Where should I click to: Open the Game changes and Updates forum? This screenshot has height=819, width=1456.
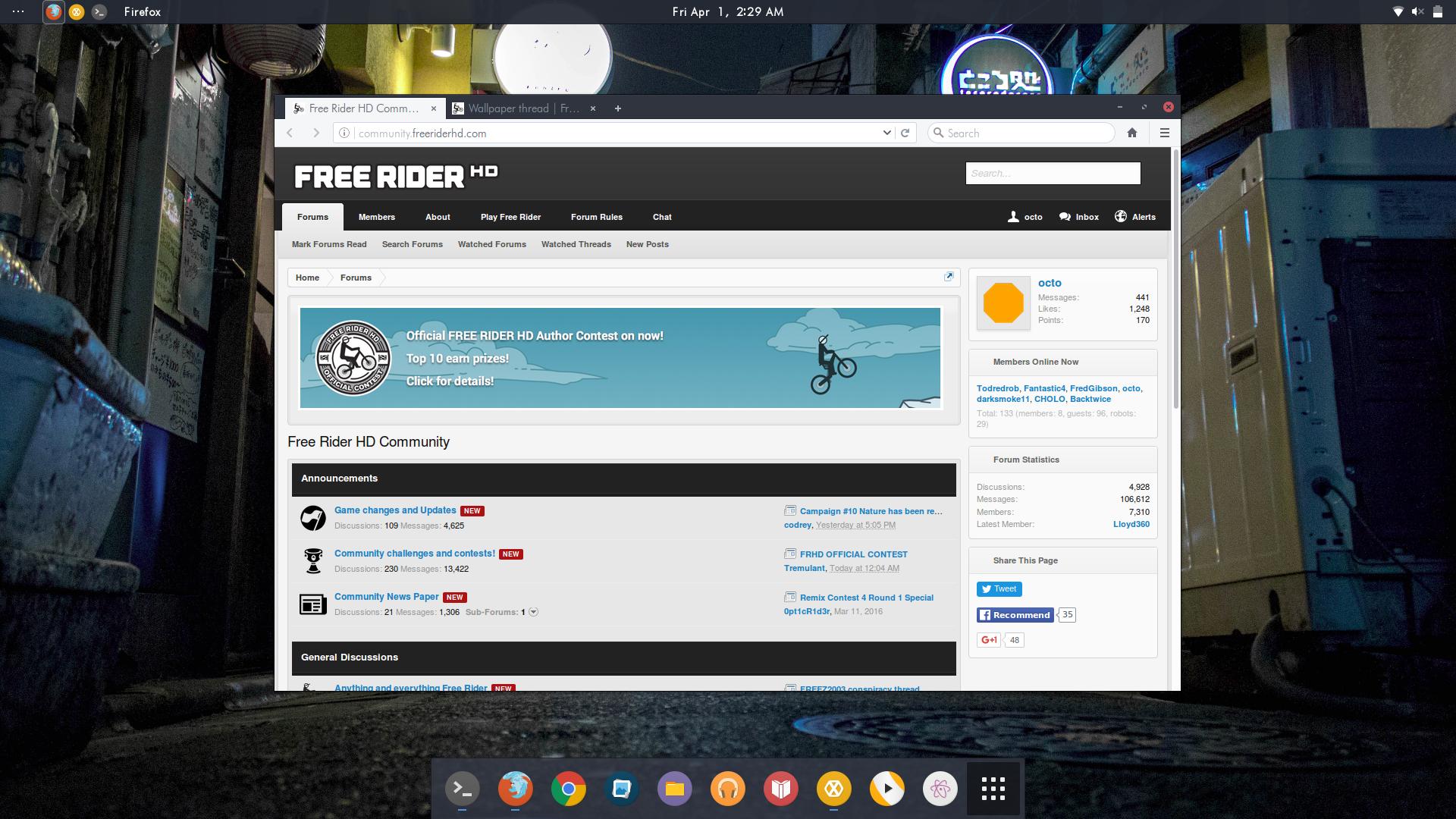click(395, 510)
